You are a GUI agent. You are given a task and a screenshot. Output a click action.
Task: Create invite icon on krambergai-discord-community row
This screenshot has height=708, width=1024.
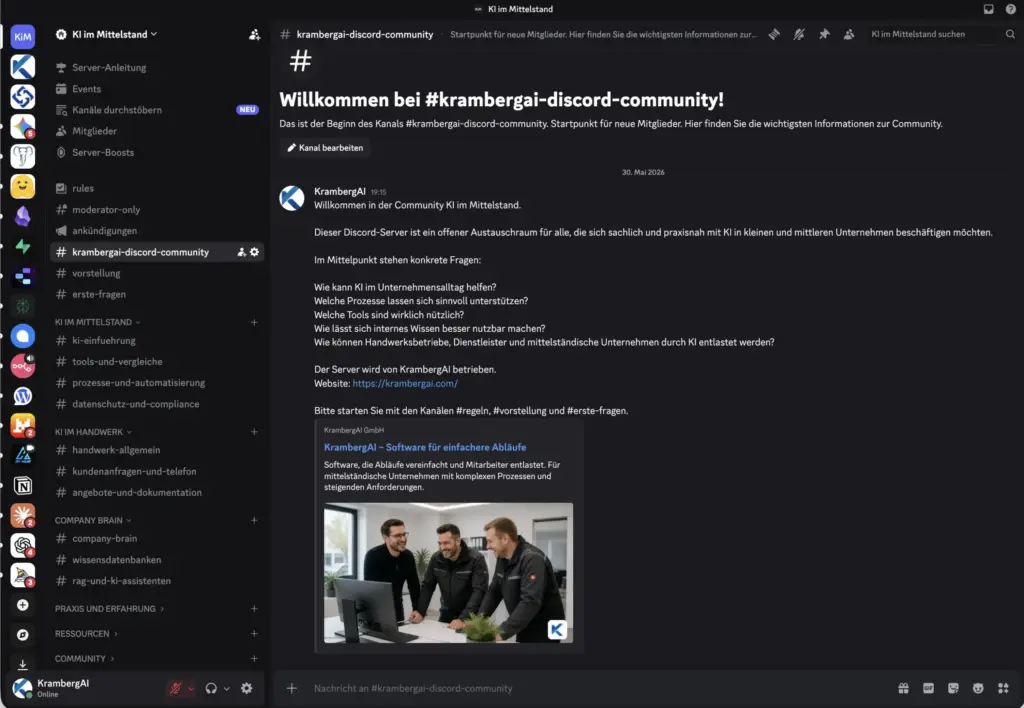[x=242, y=252]
